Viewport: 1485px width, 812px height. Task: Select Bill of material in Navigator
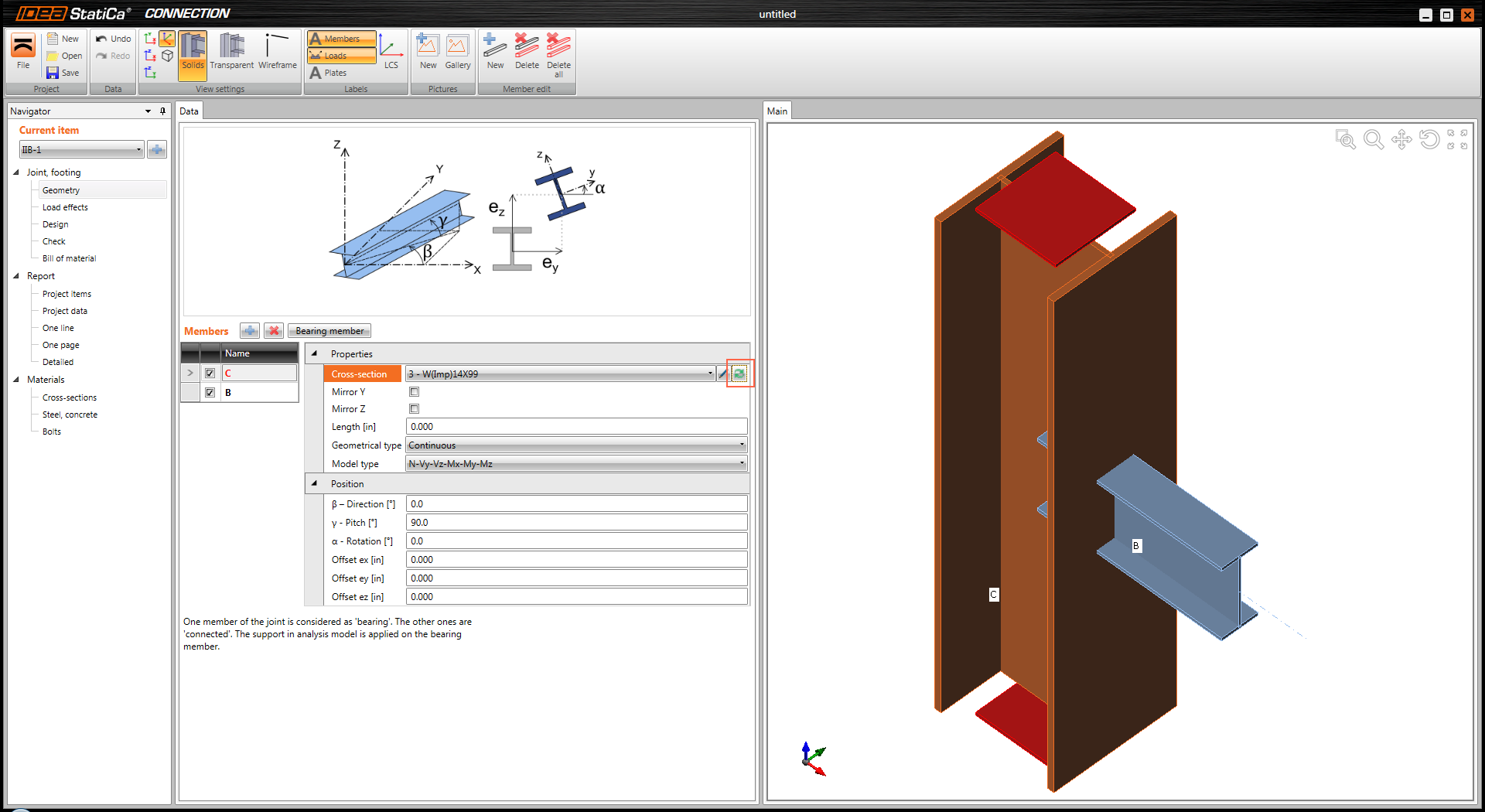pos(69,258)
